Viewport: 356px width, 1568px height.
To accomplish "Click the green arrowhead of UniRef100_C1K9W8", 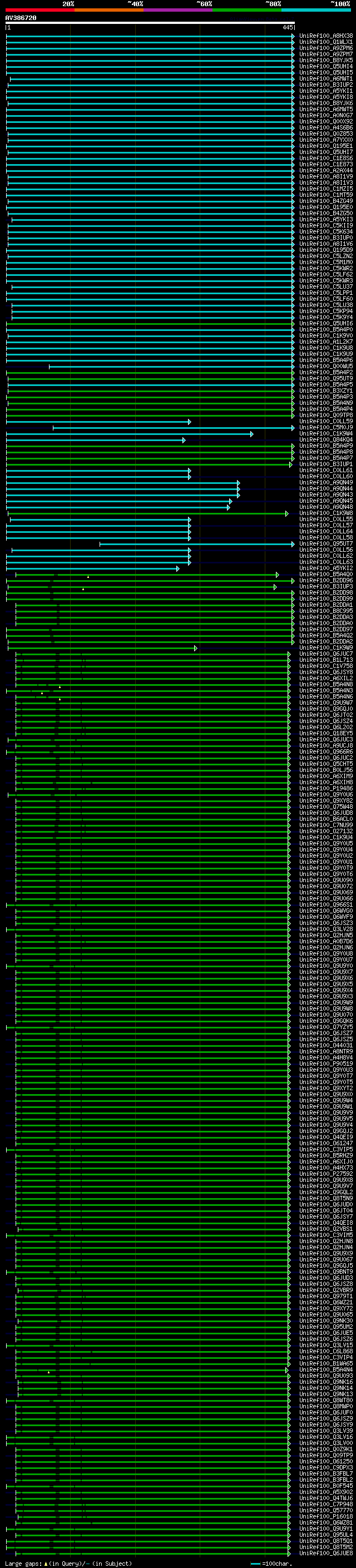I will (x=286, y=514).
